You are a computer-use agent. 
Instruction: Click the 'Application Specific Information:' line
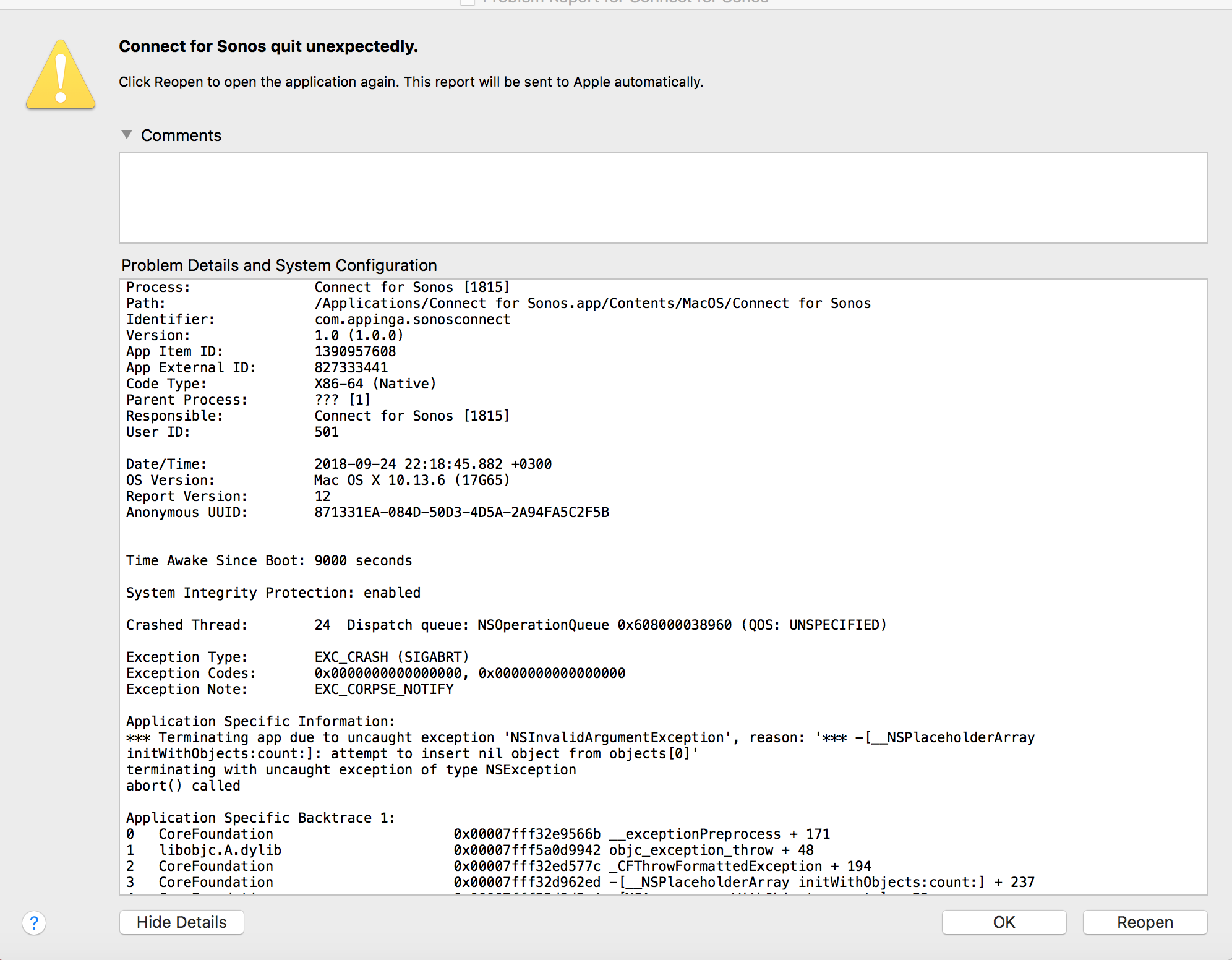click(x=260, y=721)
